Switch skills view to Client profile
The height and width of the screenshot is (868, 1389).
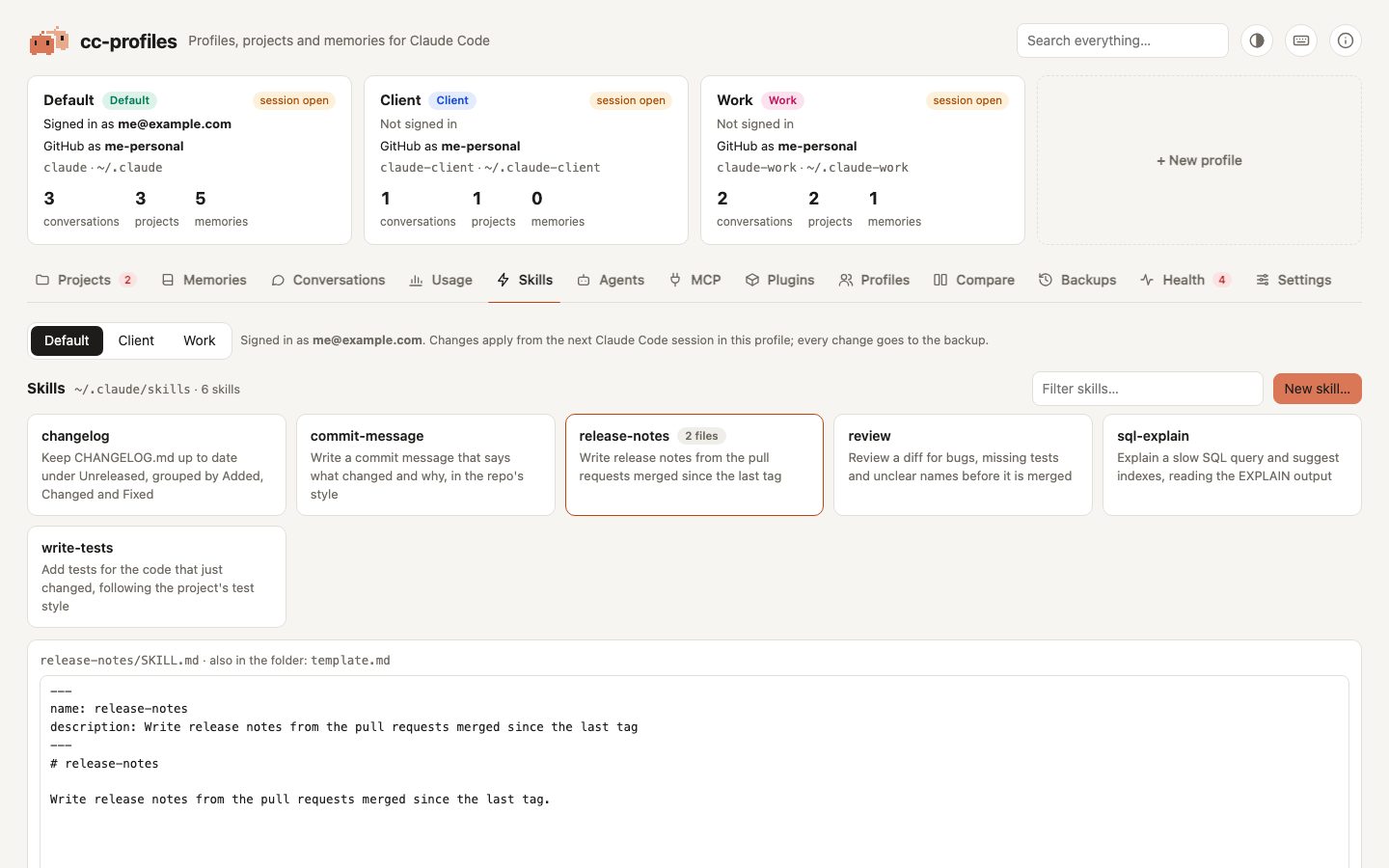pyautogui.click(x=136, y=340)
